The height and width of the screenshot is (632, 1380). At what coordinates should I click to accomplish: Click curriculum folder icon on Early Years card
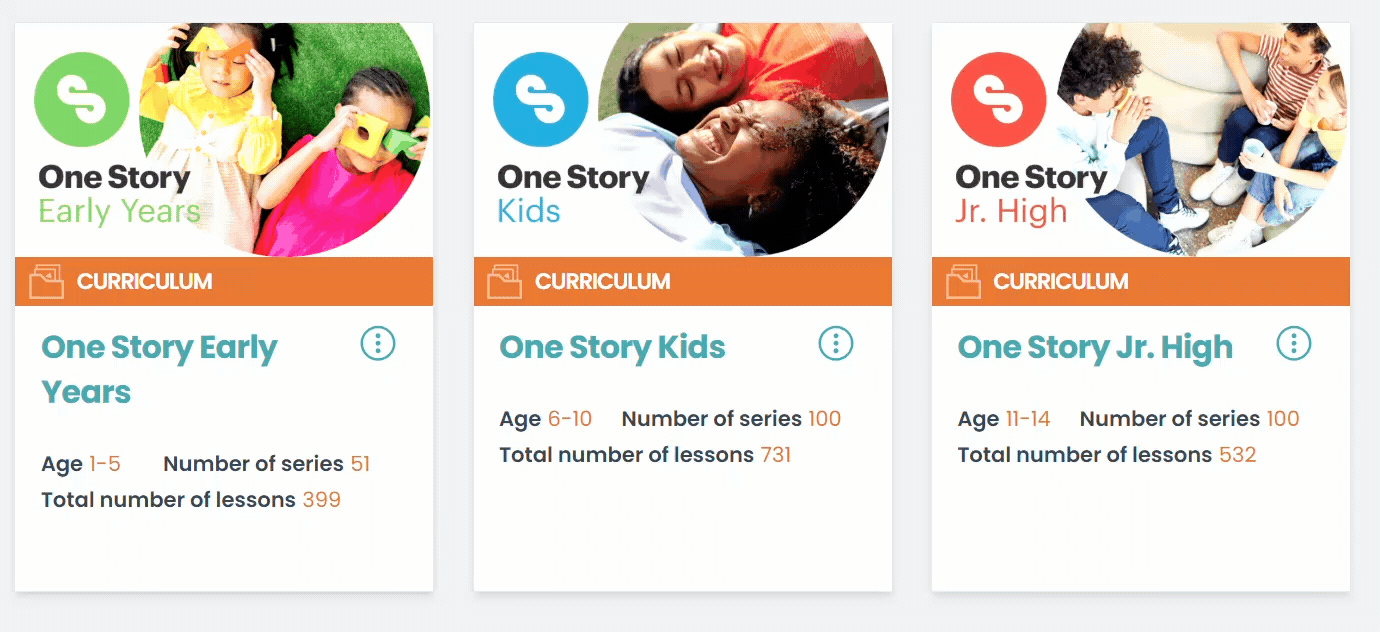pyautogui.click(x=46, y=281)
